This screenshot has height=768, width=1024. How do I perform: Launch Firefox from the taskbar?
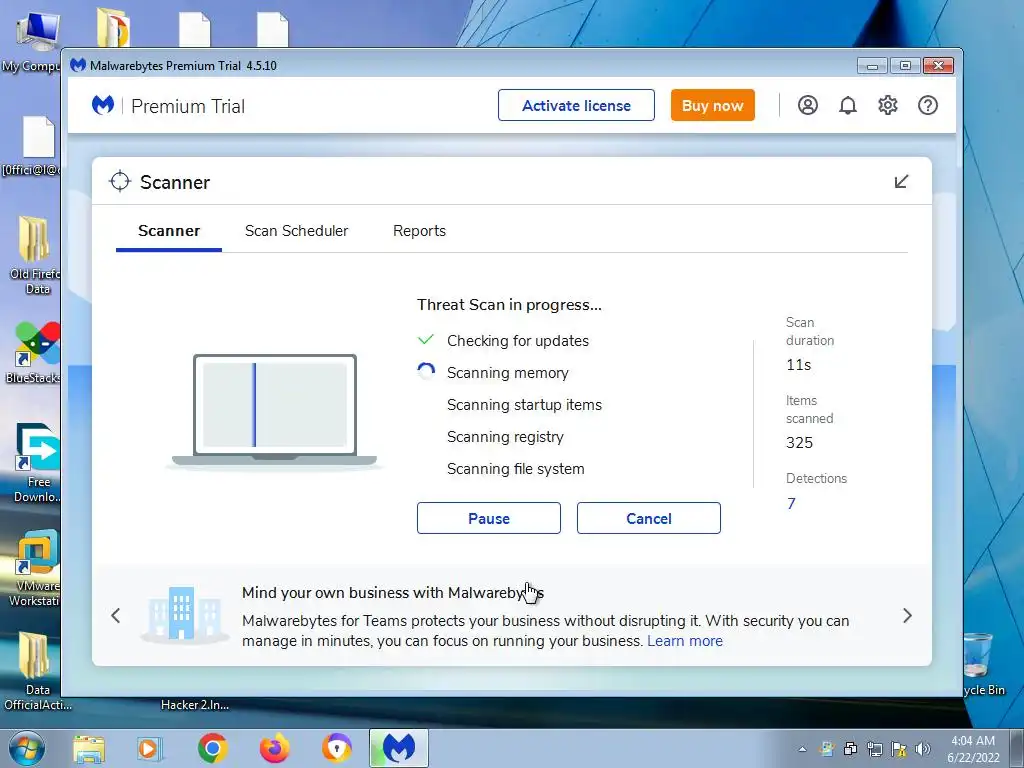click(274, 748)
